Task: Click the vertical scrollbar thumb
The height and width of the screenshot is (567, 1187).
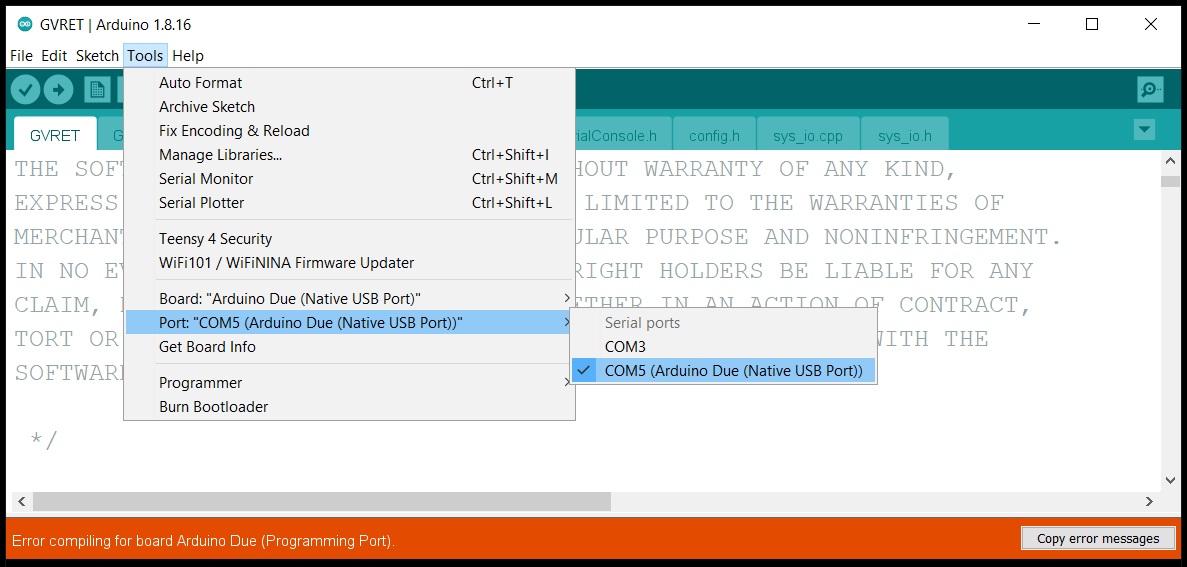Action: tap(1170, 181)
